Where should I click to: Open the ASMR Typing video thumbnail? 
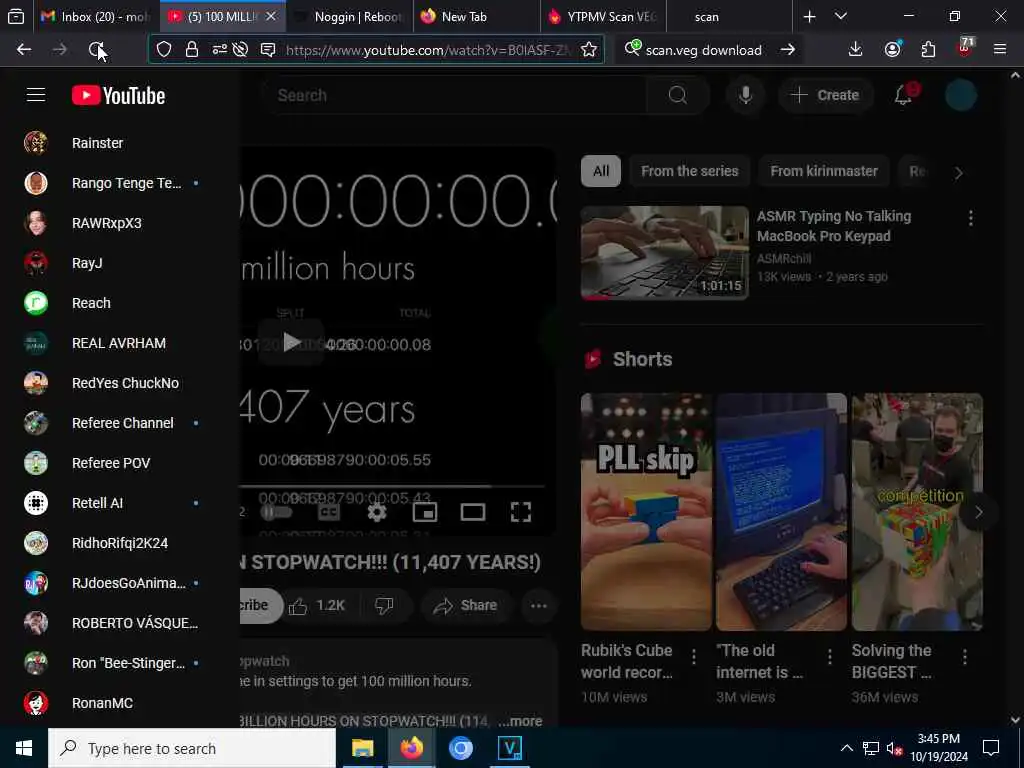click(x=665, y=253)
